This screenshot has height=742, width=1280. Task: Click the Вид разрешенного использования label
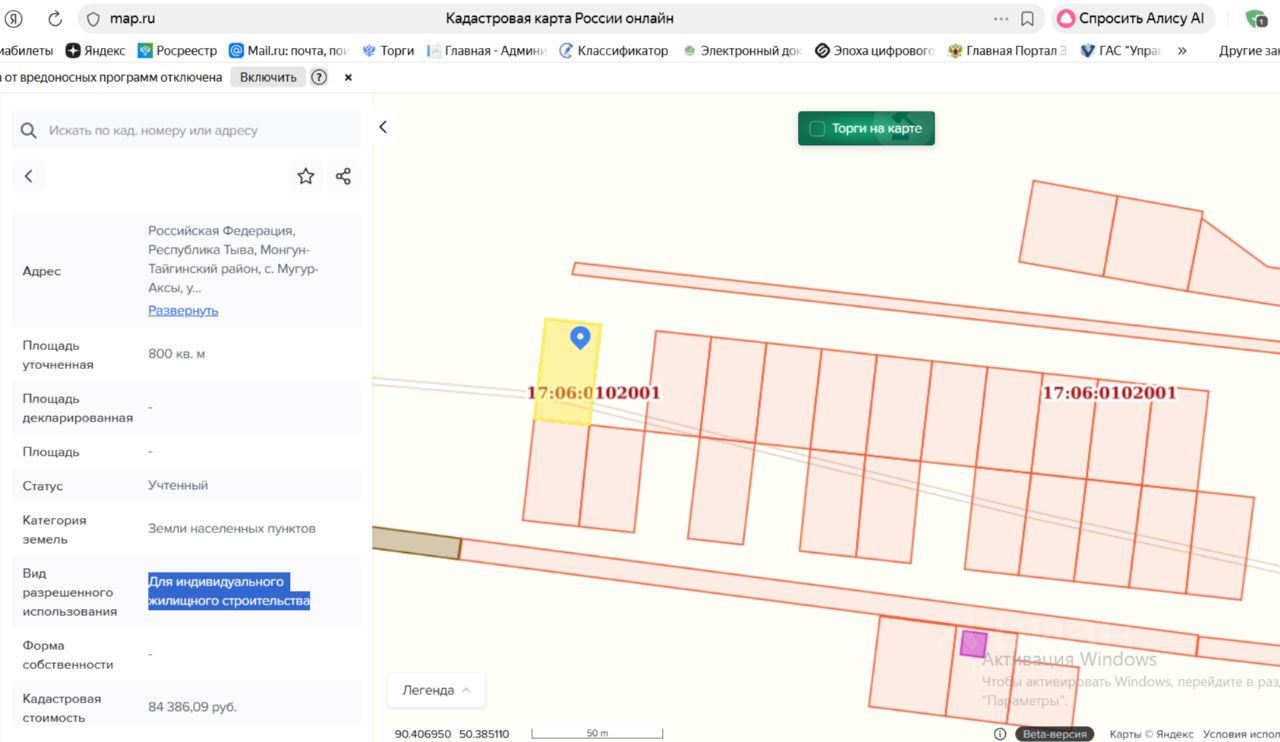coord(70,592)
